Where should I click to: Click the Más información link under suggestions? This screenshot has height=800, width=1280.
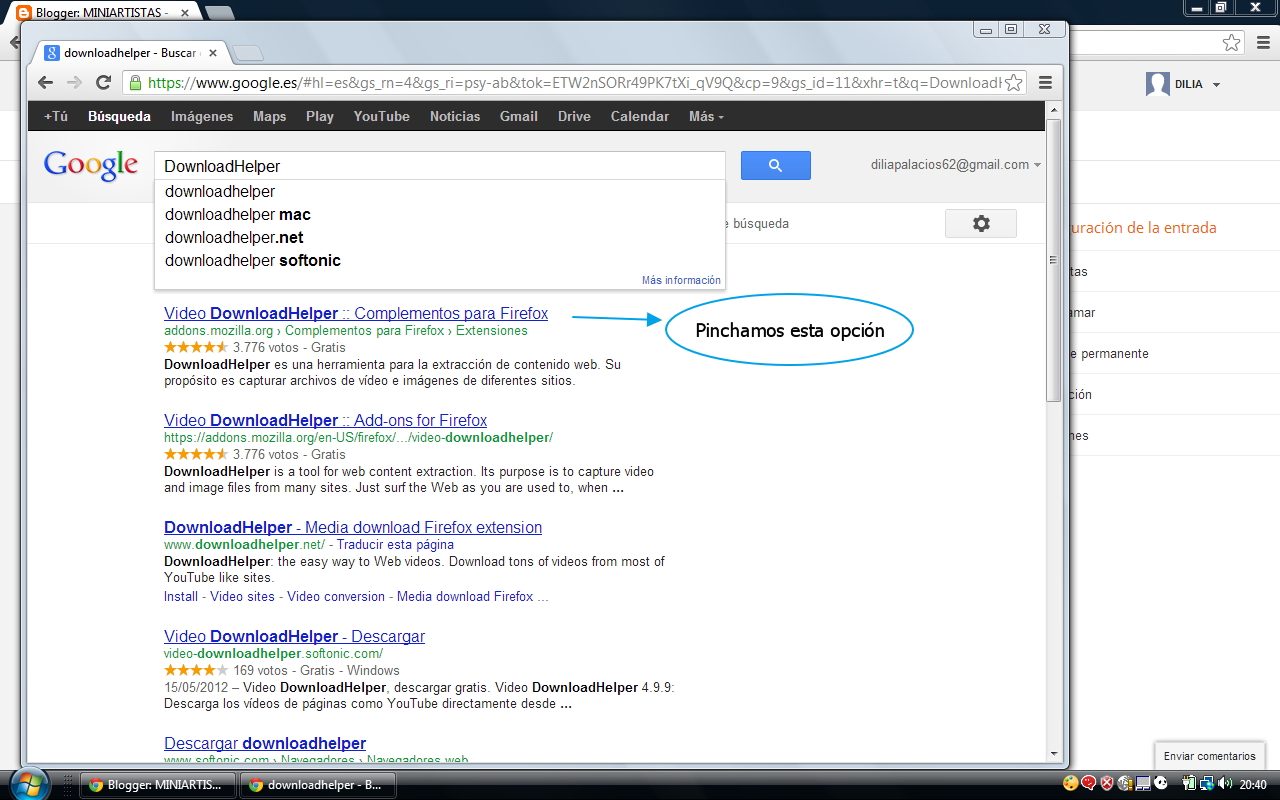pyautogui.click(x=681, y=280)
